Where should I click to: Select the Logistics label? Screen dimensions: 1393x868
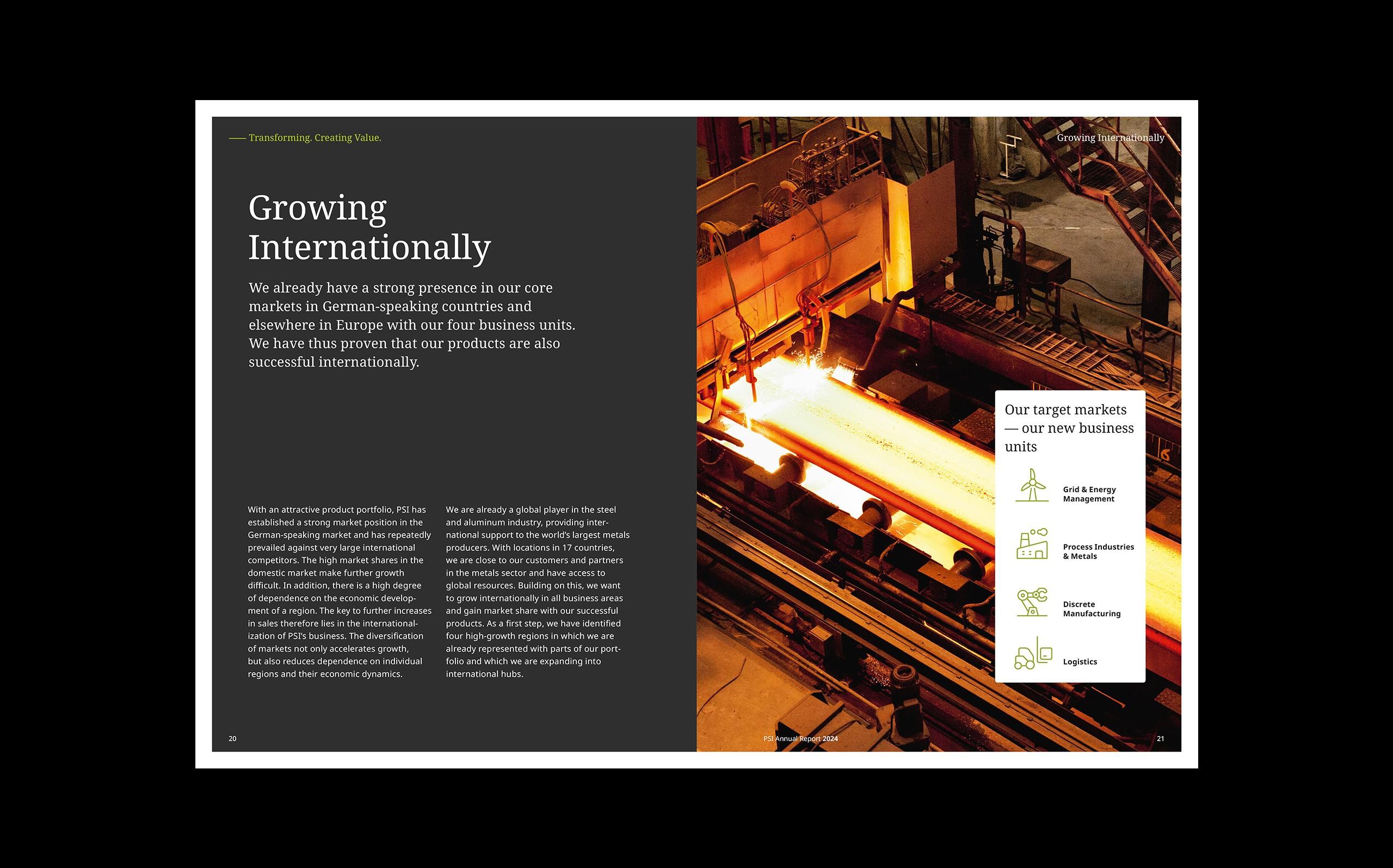tap(1080, 662)
